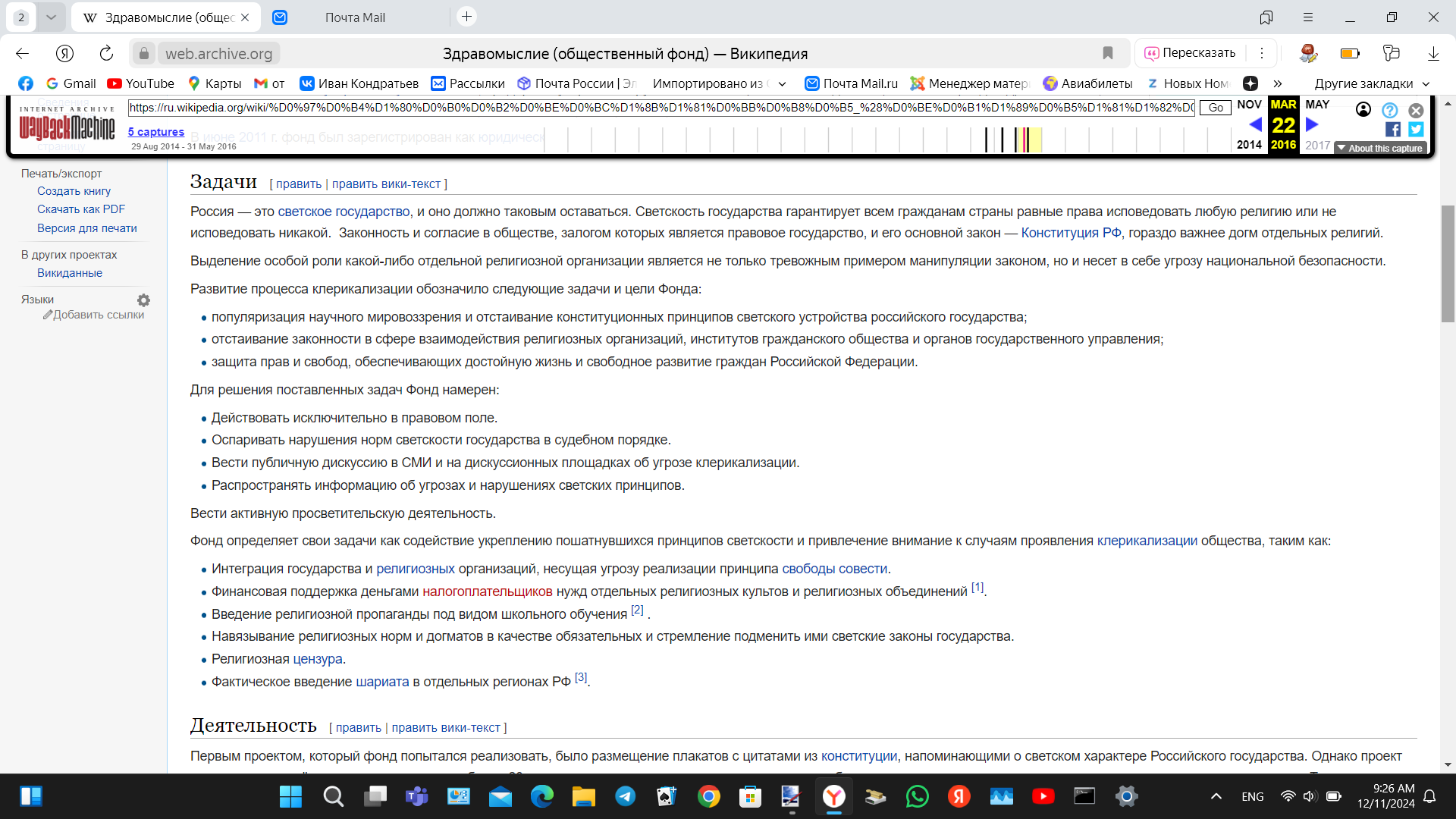Launch Google Chrome from the taskbar
This screenshot has width=1456, height=819.
(x=709, y=796)
